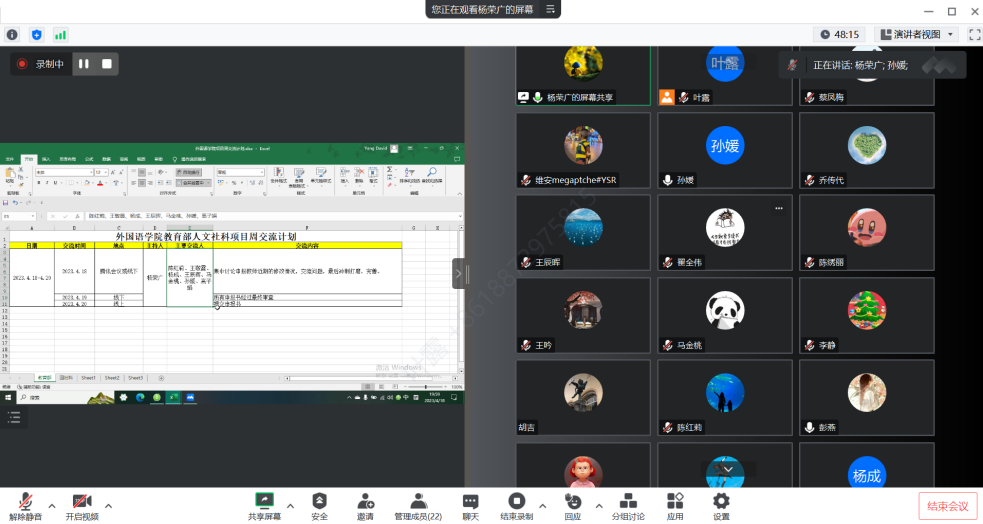Expand audio options arrow beside 解除静音
Viewport: 983px width, 524px height.
(52, 505)
